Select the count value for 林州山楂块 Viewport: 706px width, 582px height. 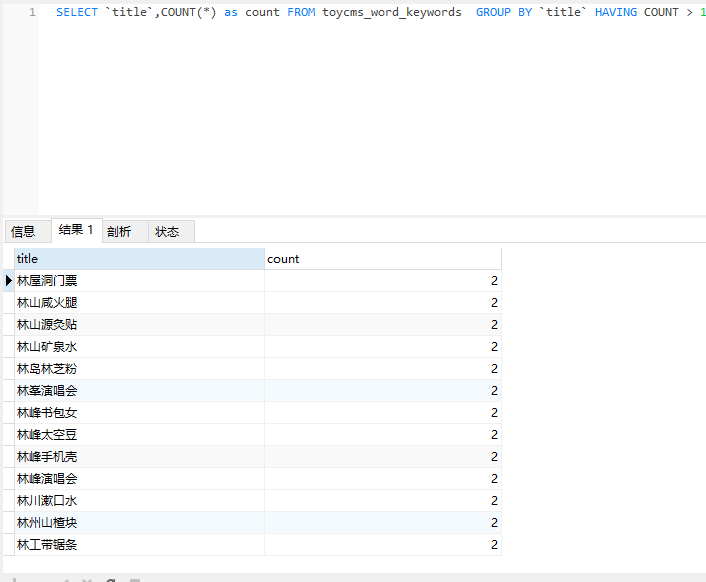pyautogui.click(x=383, y=523)
